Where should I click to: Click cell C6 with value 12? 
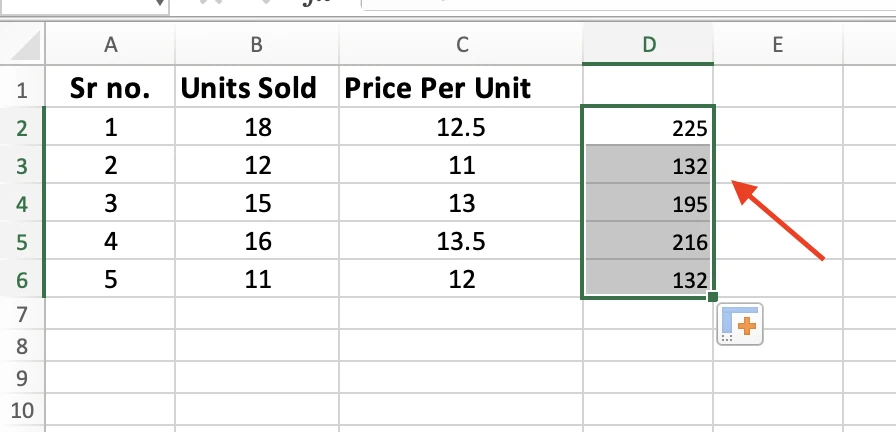coord(461,280)
